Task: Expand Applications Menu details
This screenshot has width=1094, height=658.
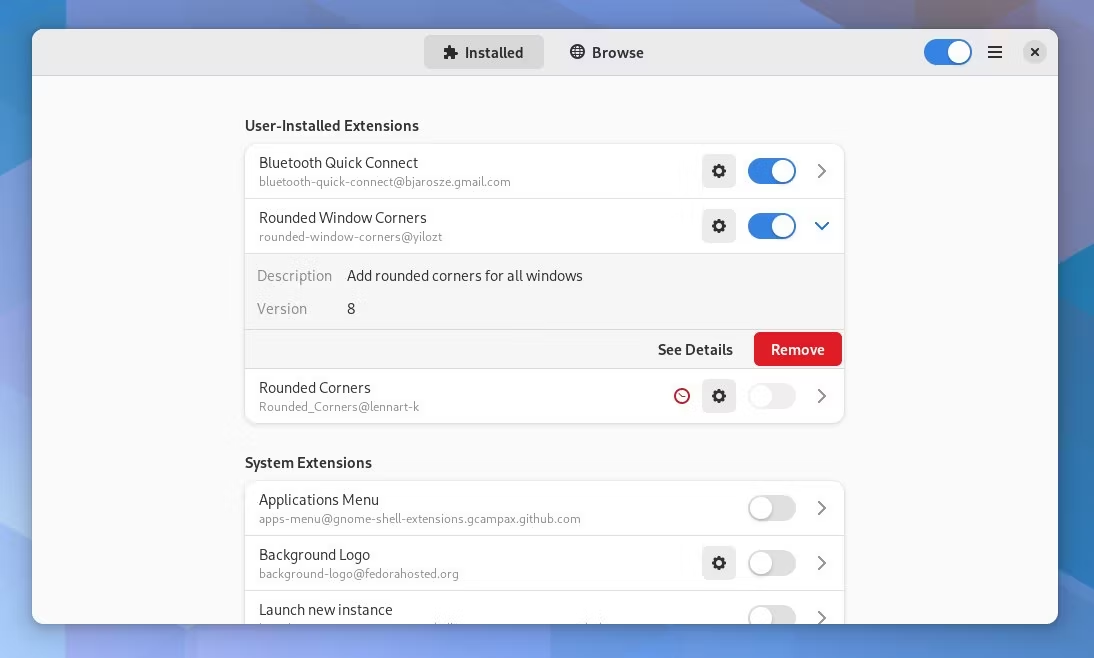Action: pyautogui.click(x=822, y=508)
